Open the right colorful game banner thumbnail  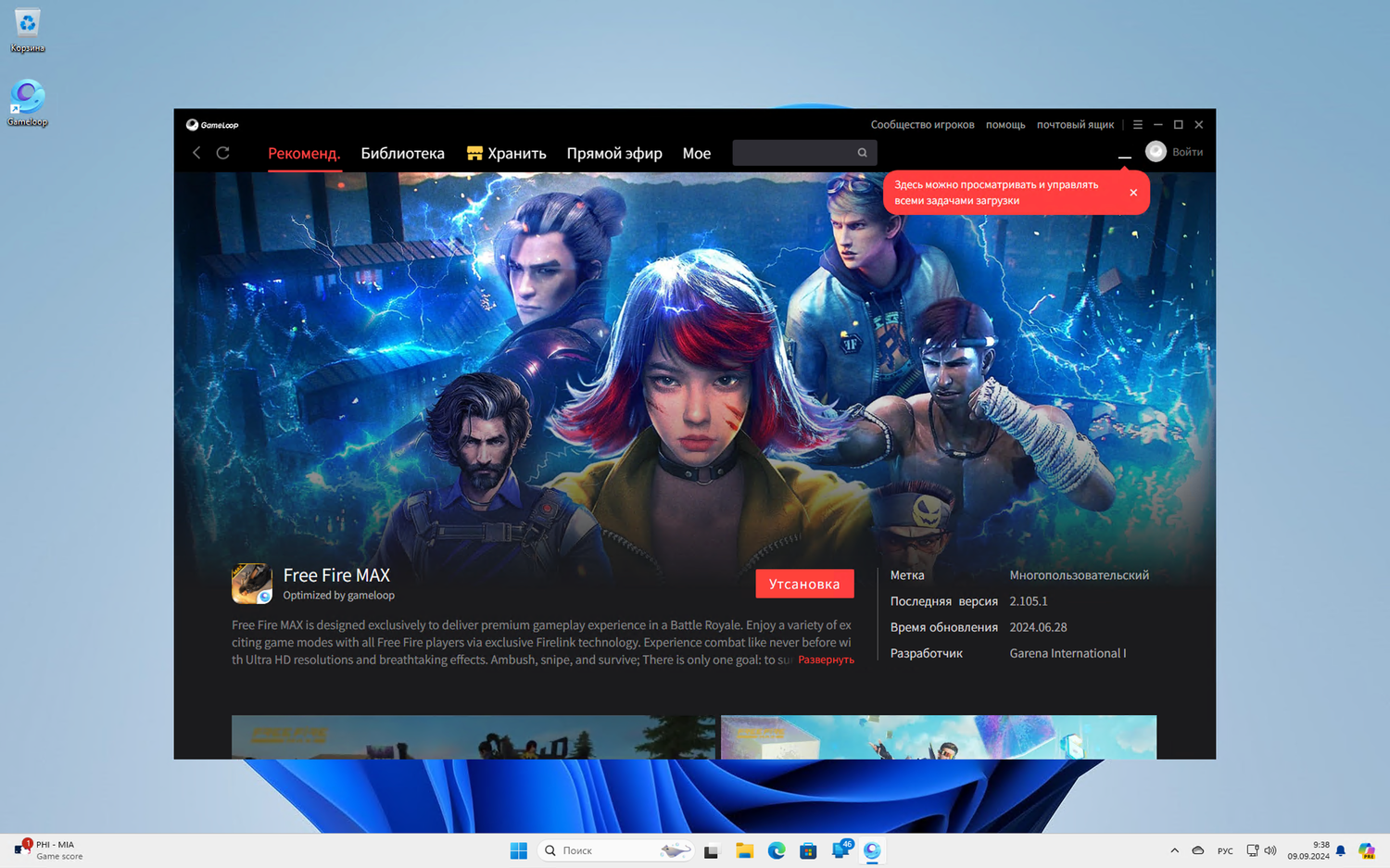[939, 737]
